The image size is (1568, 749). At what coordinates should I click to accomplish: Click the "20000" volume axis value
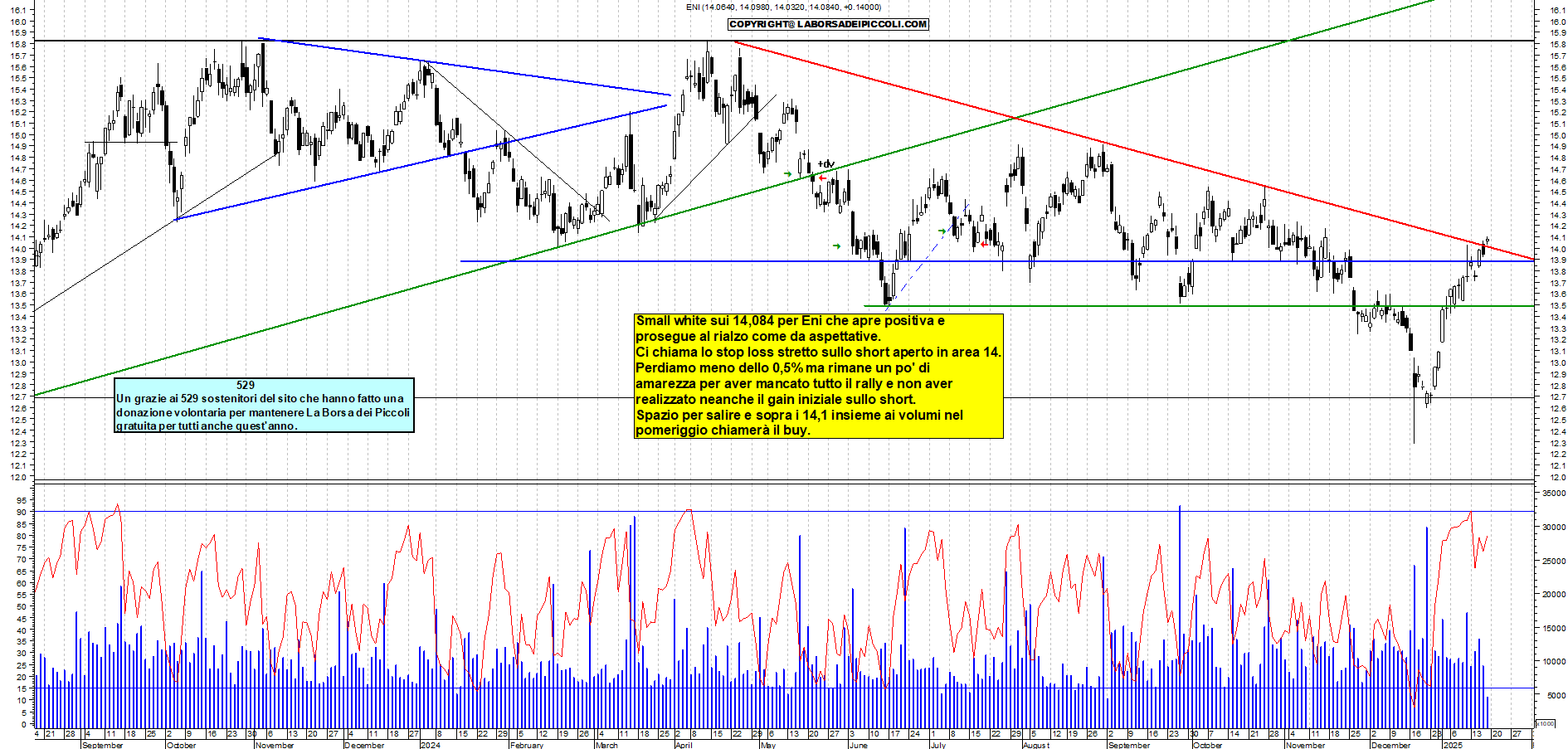point(1554,594)
